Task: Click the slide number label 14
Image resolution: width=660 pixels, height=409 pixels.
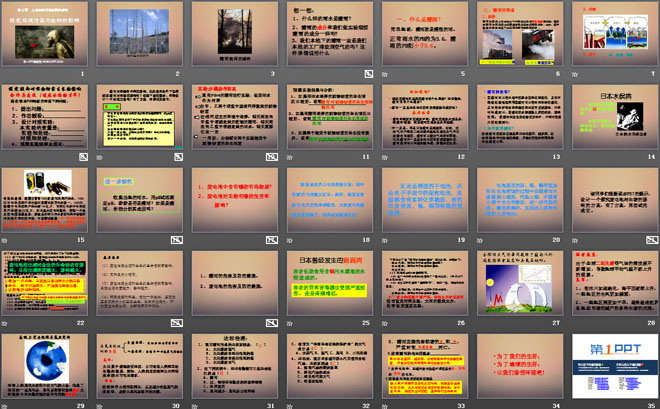Action: pos(652,157)
